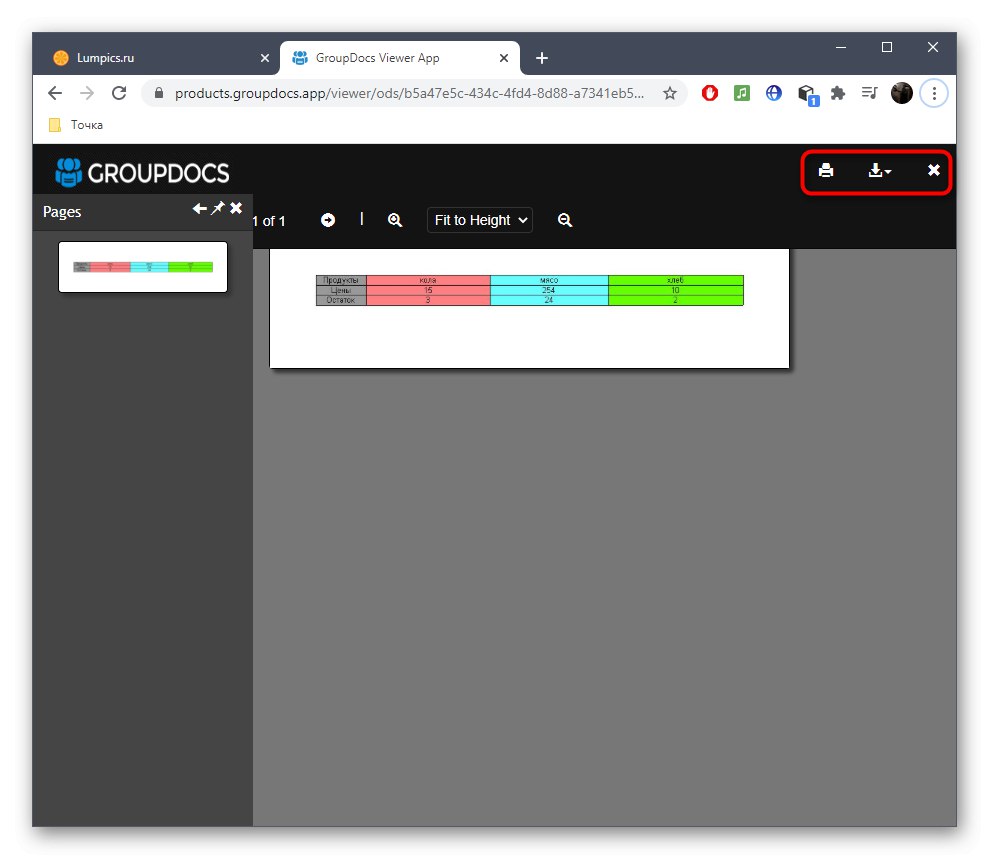989x859 pixels.
Task: Click the '1 of 1' page indicator
Action: click(269, 221)
